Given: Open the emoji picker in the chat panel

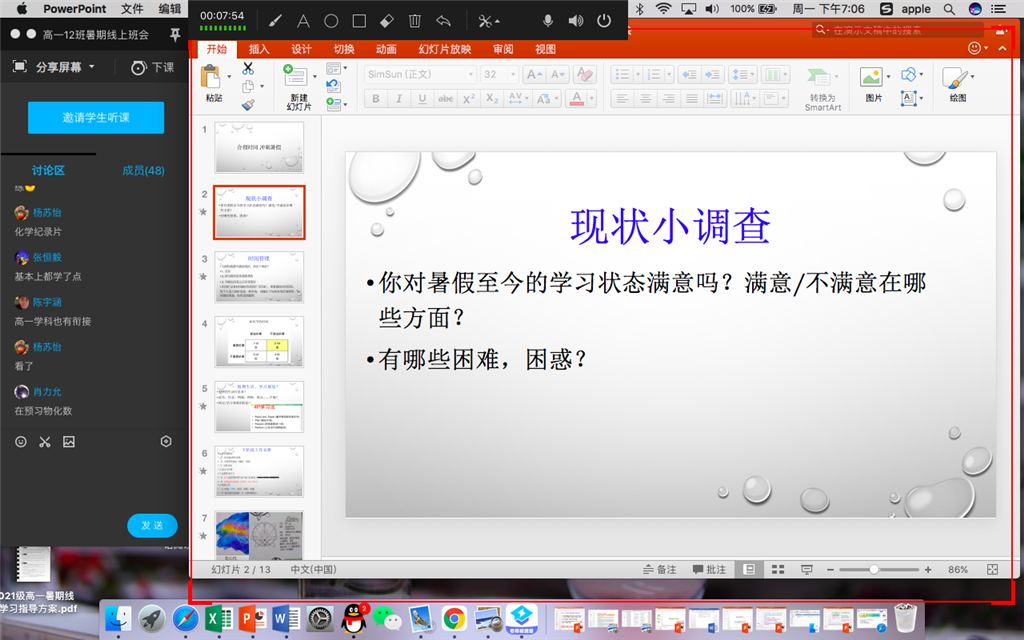Looking at the screenshot, I should [x=21, y=441].
